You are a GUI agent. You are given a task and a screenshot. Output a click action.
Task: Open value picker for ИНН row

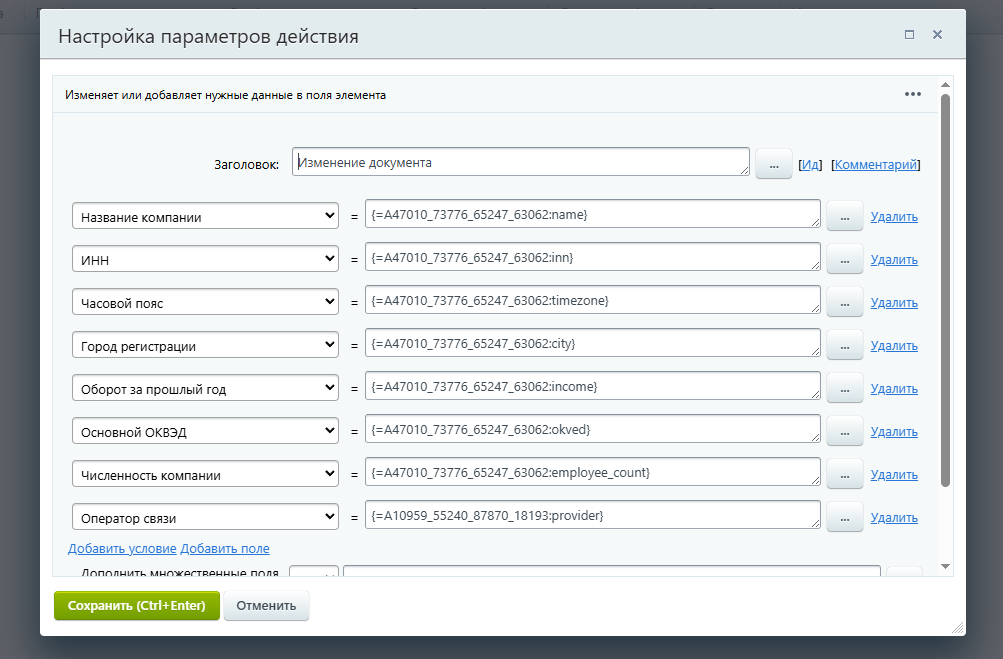click(844, 259)
